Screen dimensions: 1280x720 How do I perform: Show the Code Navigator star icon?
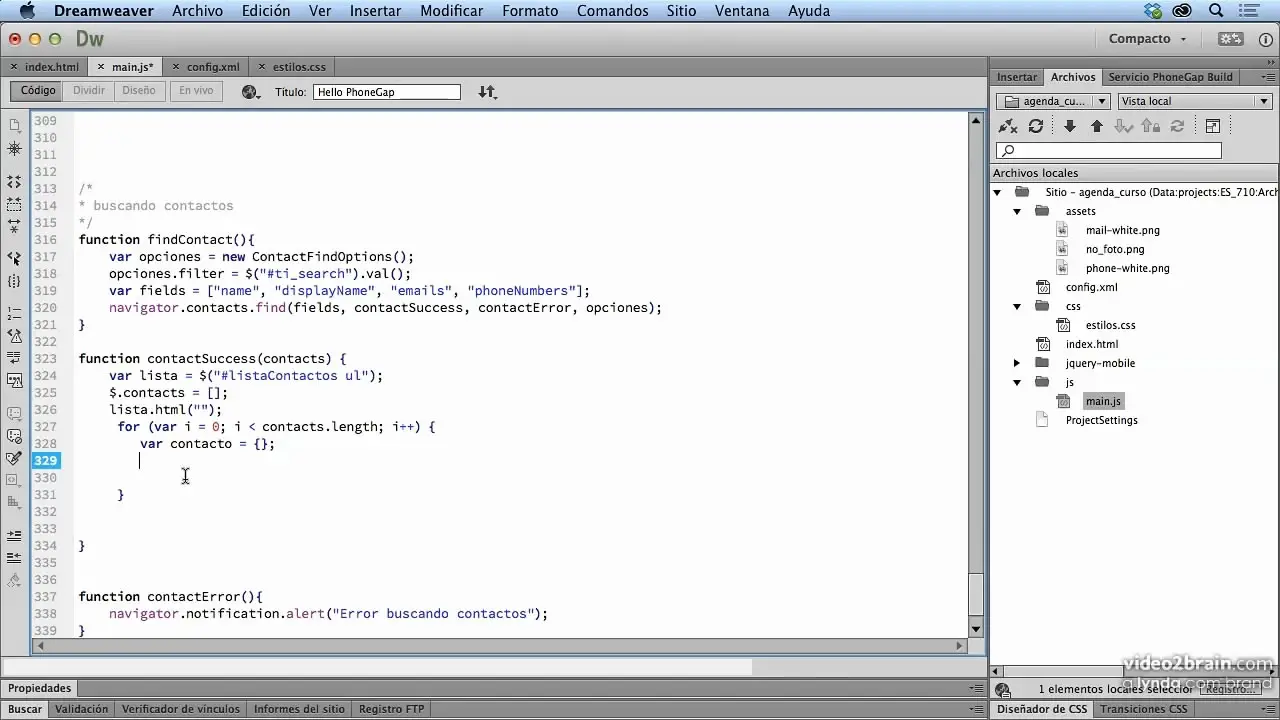pyautogui.click(x=14, y=148)
